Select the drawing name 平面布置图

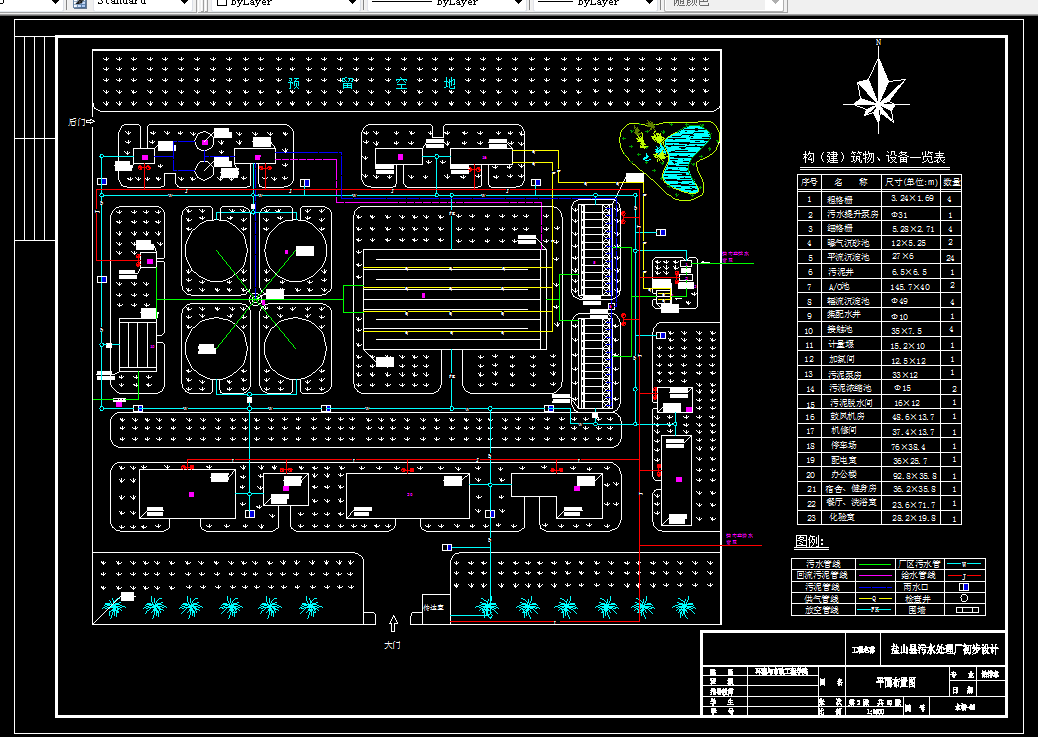click(x=895, y=682)
